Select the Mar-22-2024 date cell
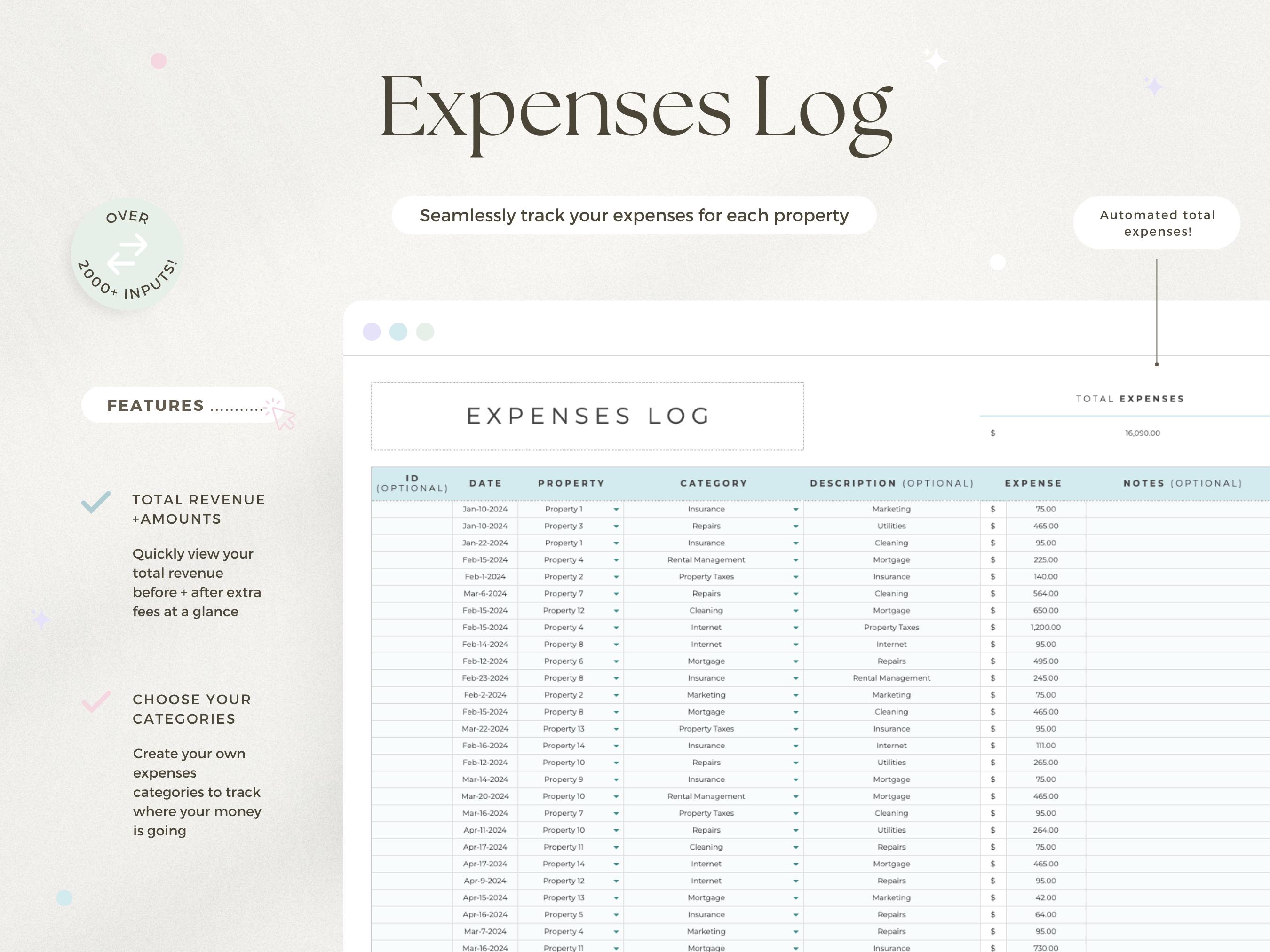This screenshot has width=1270, height=952. 485,729
